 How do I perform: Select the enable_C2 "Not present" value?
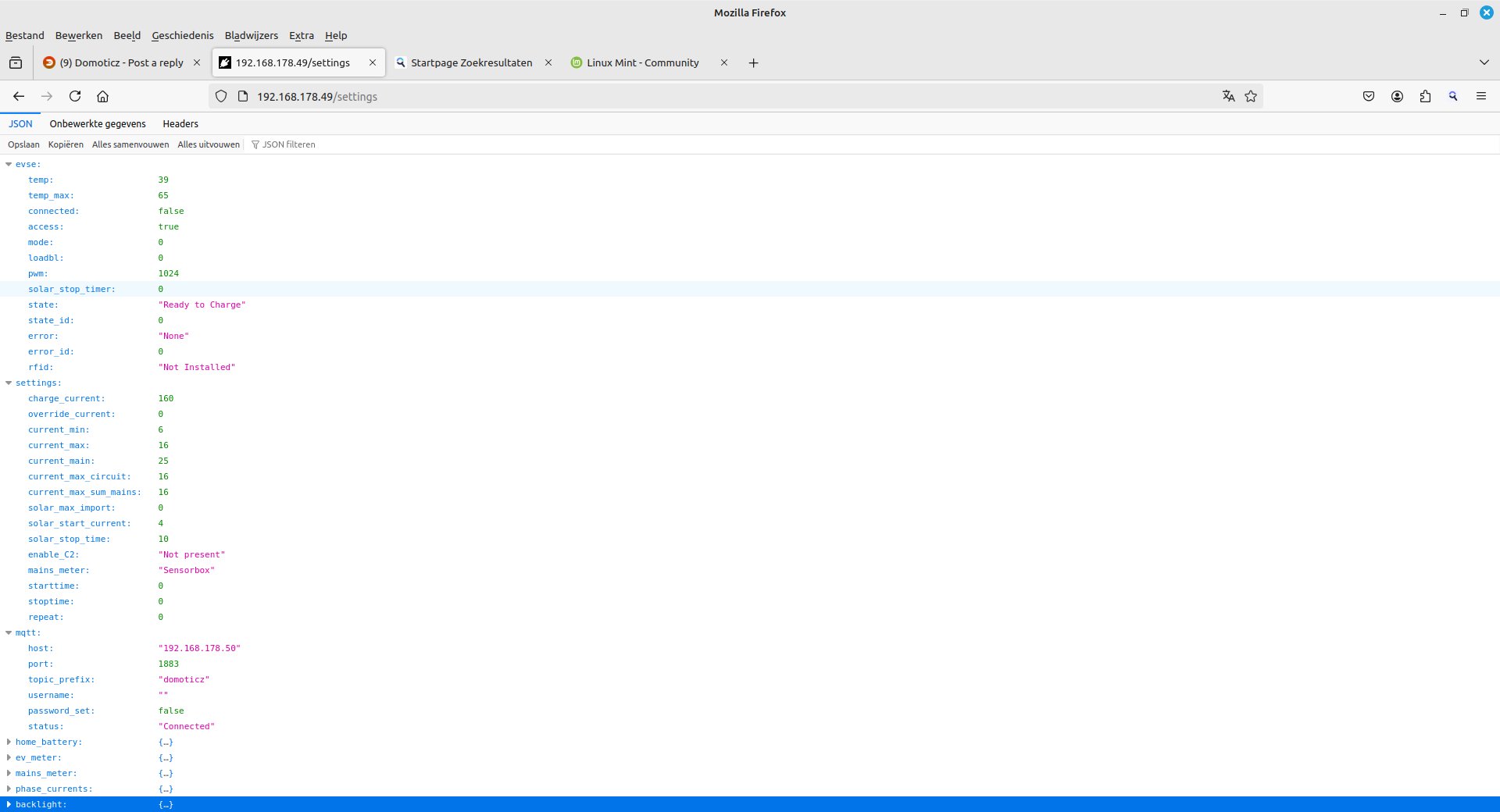click(191, 554)
